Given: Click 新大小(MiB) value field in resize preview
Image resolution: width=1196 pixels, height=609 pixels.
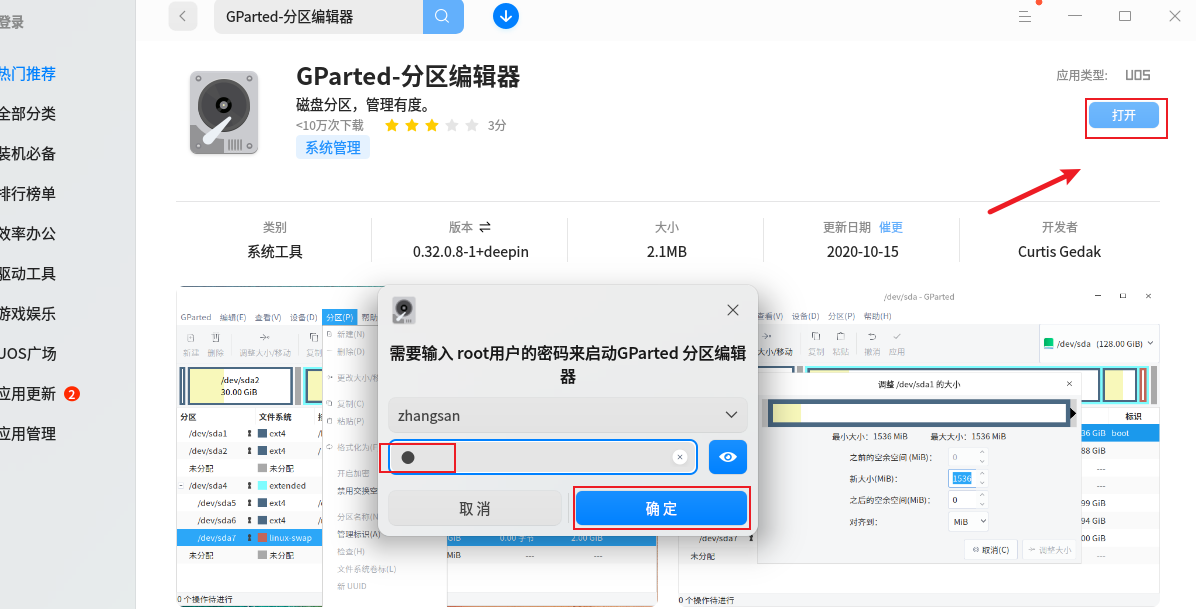Looking at the screenshot, I should (969, 478).
